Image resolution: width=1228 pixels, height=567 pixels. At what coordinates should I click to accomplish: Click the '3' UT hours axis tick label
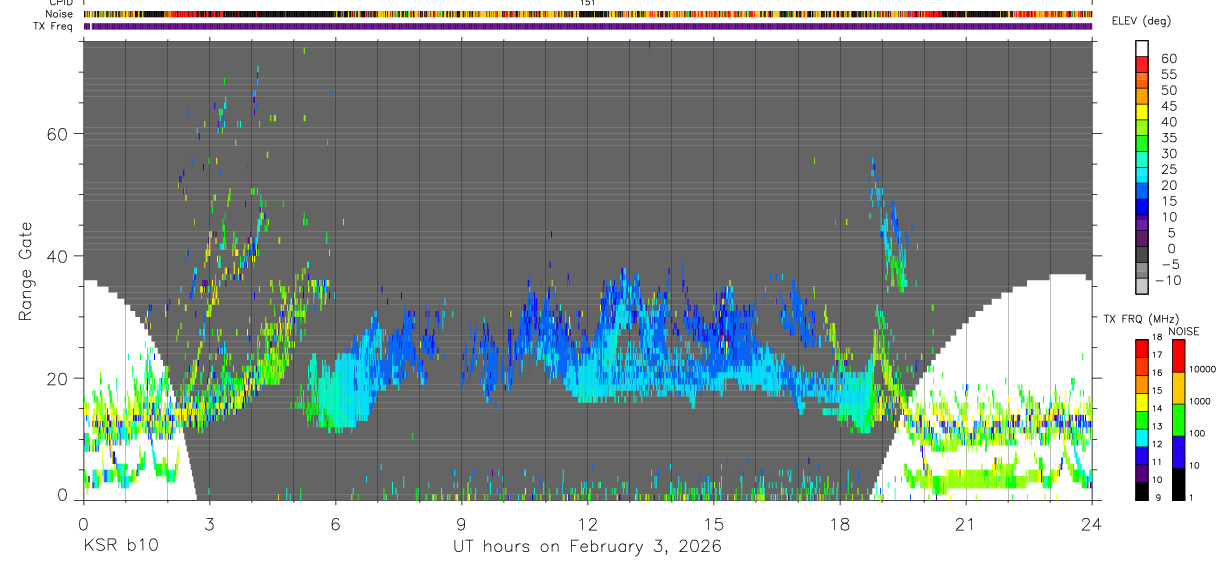pos(209,524)
